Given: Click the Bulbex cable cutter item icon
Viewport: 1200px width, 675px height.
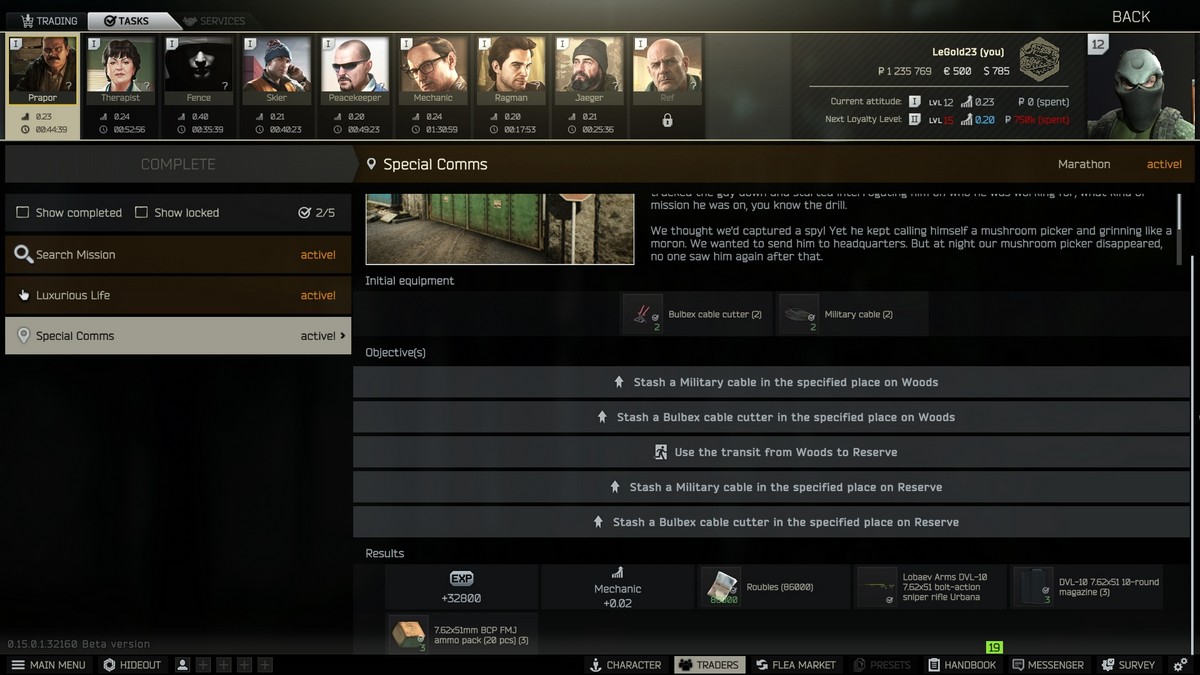Looking at the screenshot, I should pyautogui.click(x=642, y=314).
